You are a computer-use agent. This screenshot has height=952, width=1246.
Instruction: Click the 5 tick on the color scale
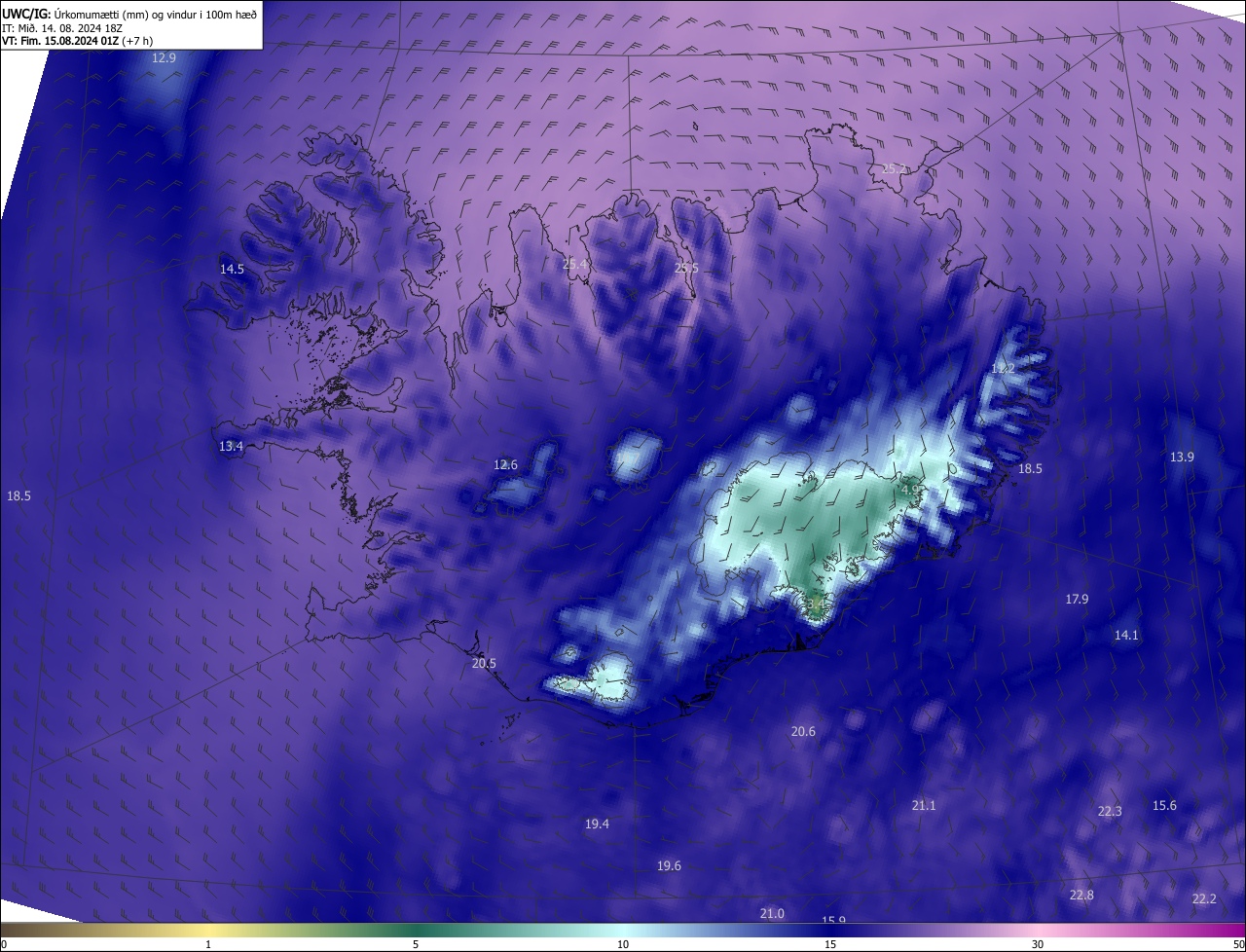click(416, 944)
